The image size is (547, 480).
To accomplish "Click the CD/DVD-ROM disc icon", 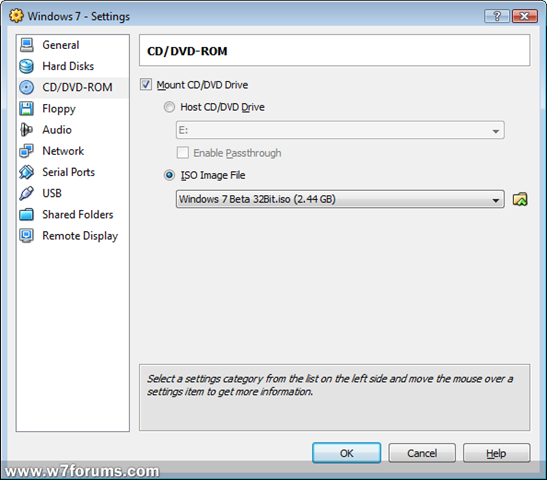I will 27,88.
